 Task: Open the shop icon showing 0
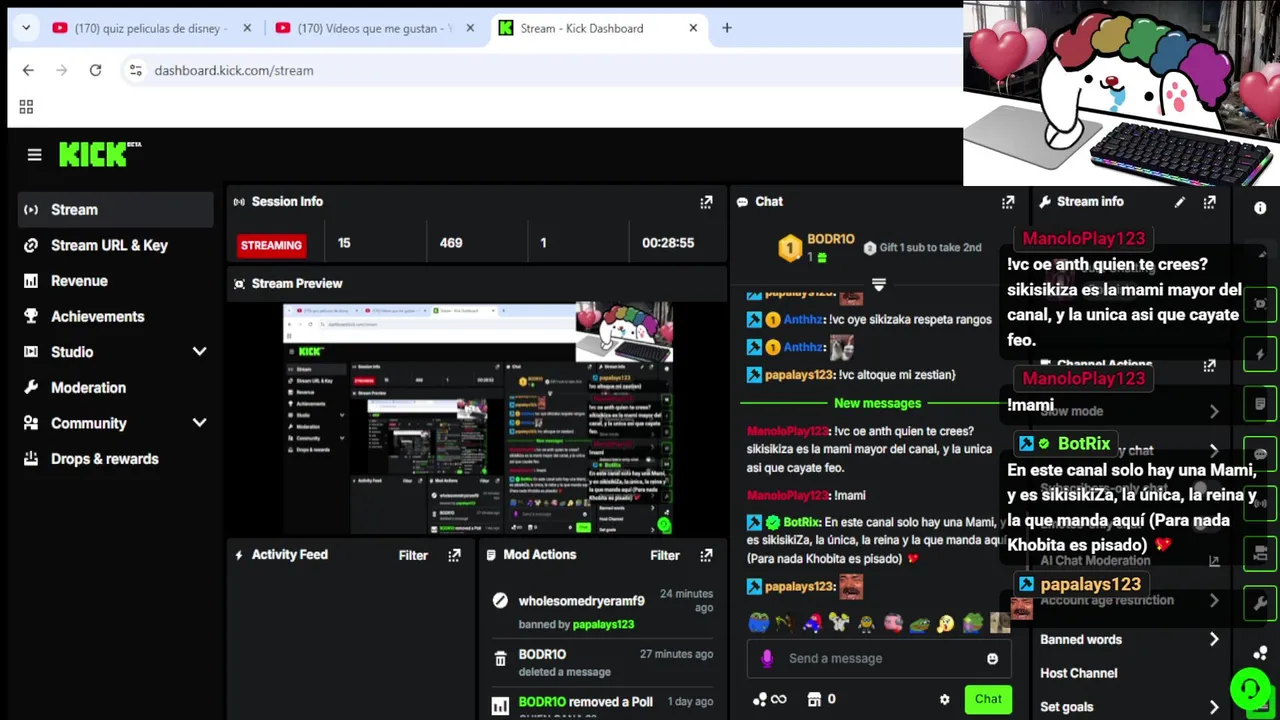pos(822,699)
